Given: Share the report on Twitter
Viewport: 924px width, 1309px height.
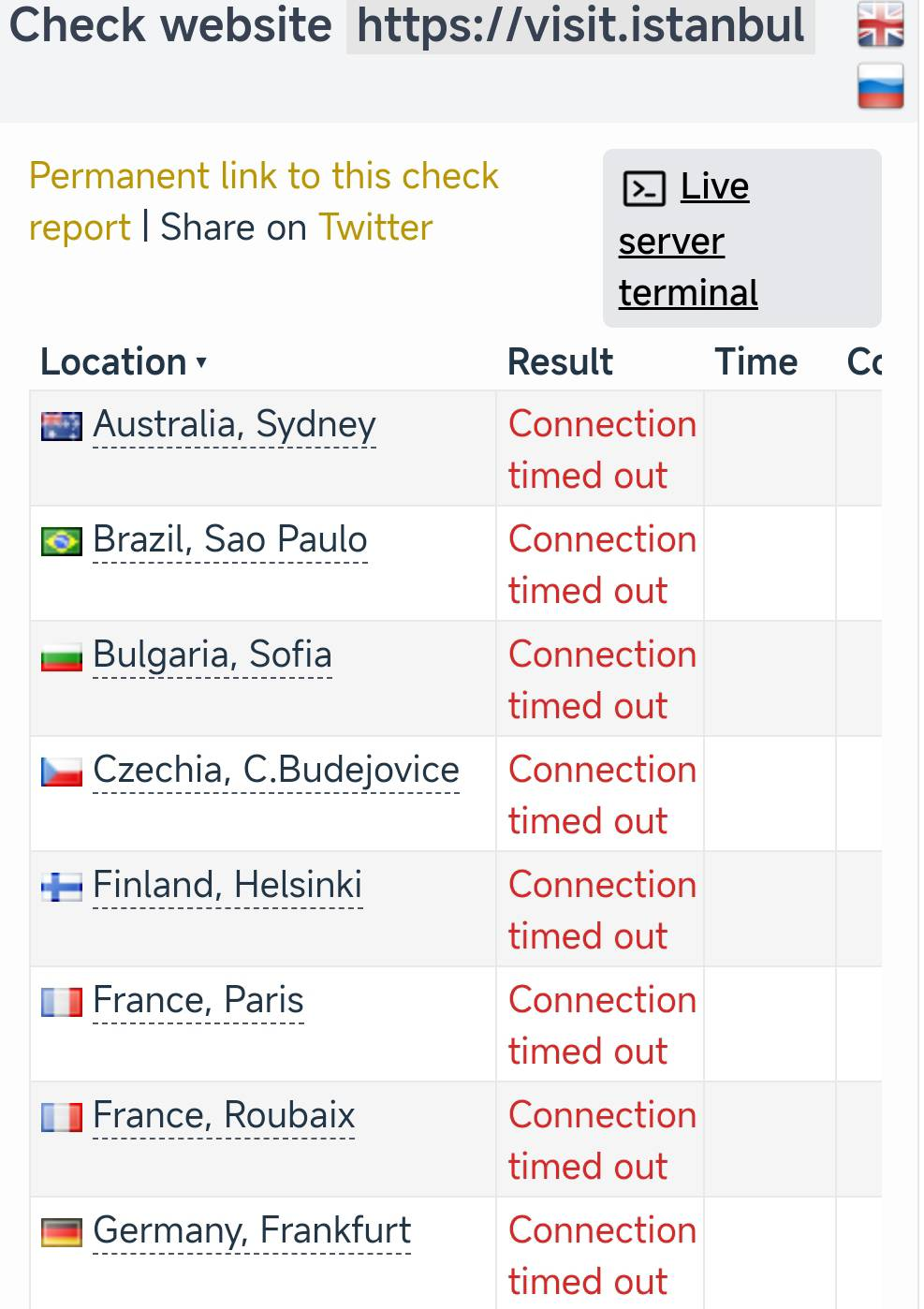Looking at the screenshot, I should coord(375,228).
